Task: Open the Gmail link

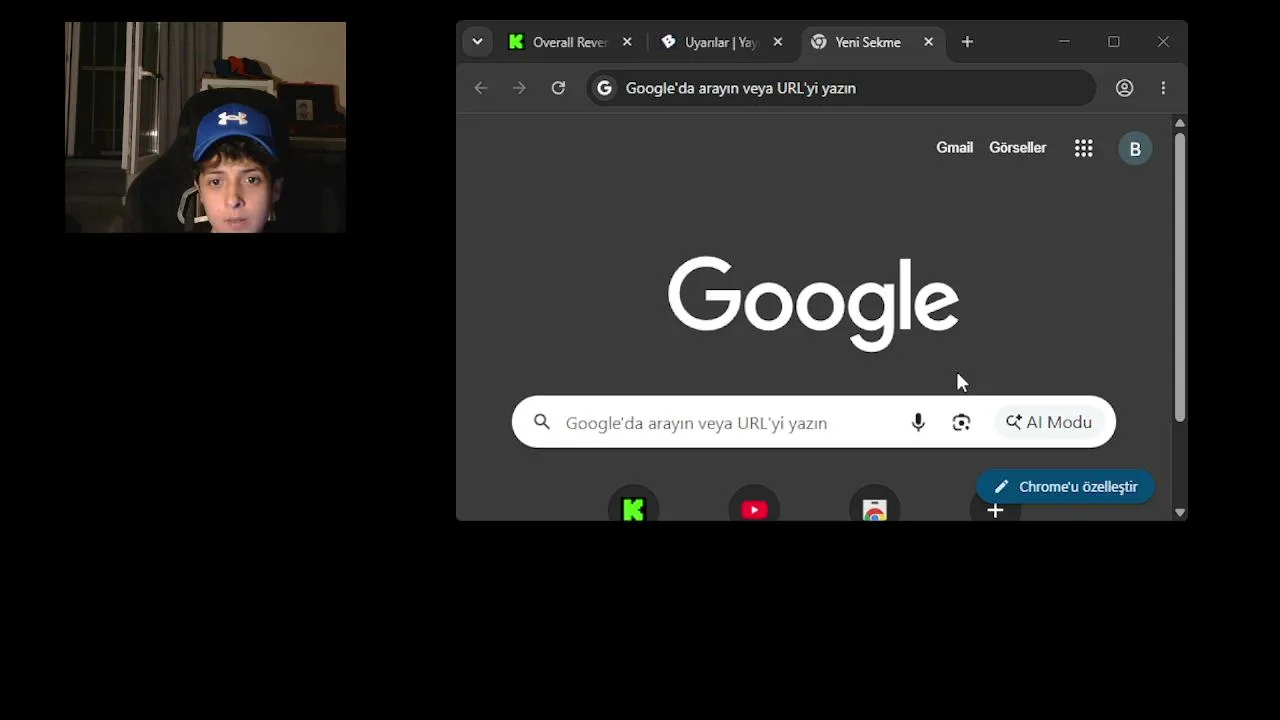Action: pyautogui.click(x=954, y=148)
